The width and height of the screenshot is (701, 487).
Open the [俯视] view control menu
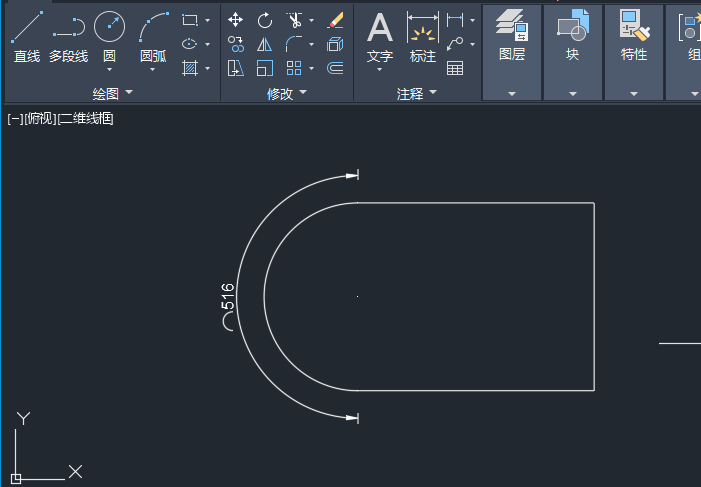tap(40, 119)
